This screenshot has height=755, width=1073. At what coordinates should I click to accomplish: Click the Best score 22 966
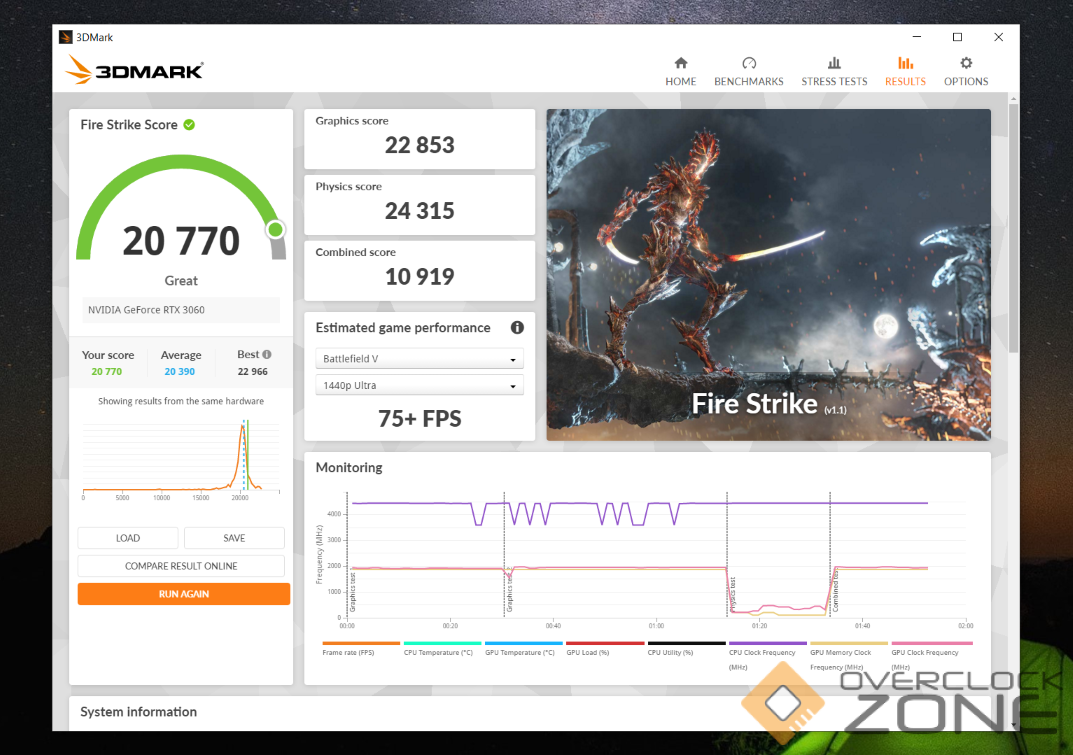253,372
